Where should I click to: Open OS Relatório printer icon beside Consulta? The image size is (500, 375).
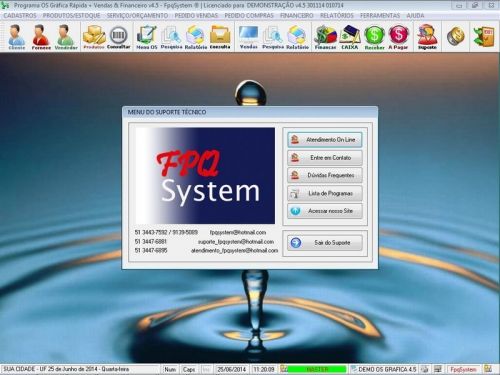pyautogui.click(x=196, y=37)
